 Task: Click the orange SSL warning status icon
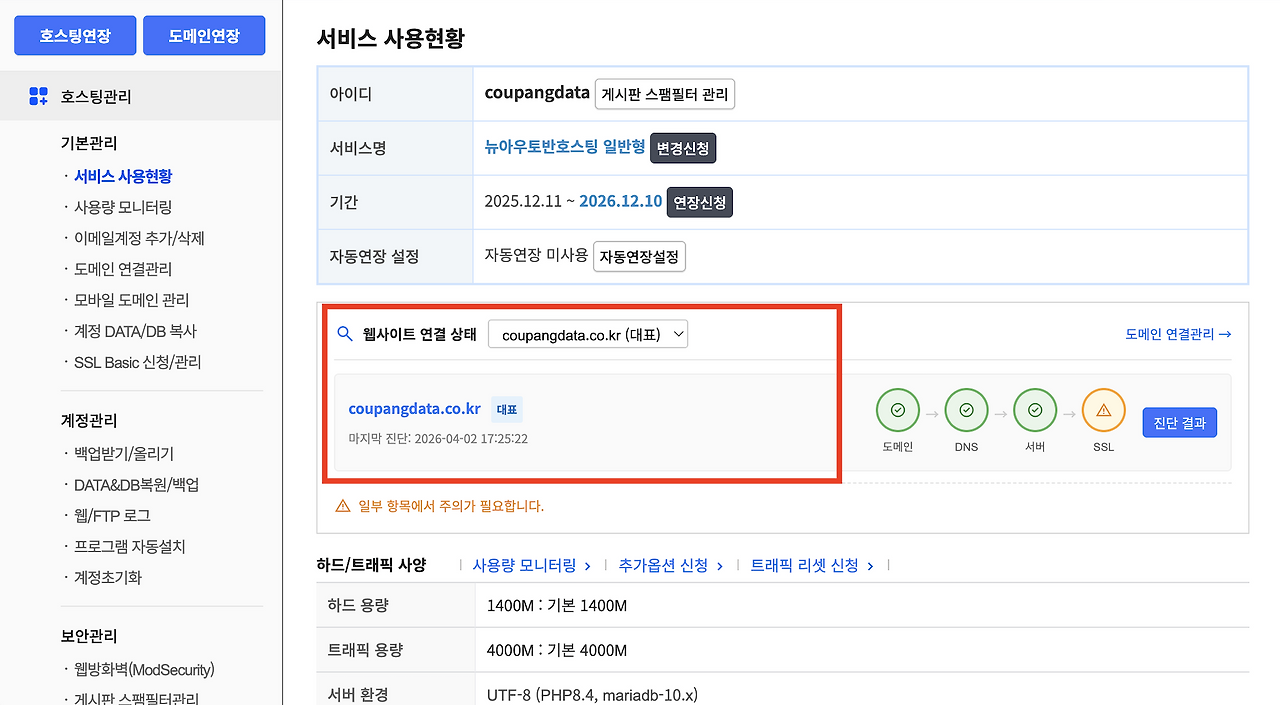pyautogui.click(x=1103, y=410)
